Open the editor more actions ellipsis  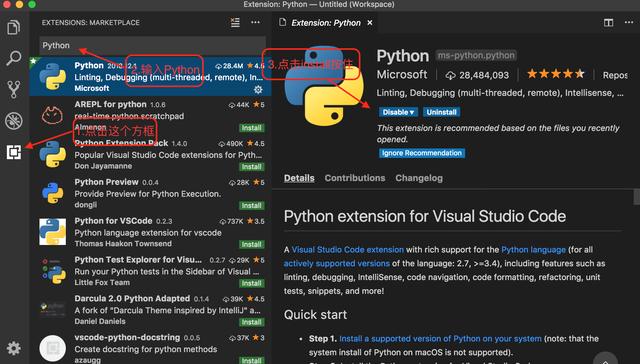click(x=629, y=22)
